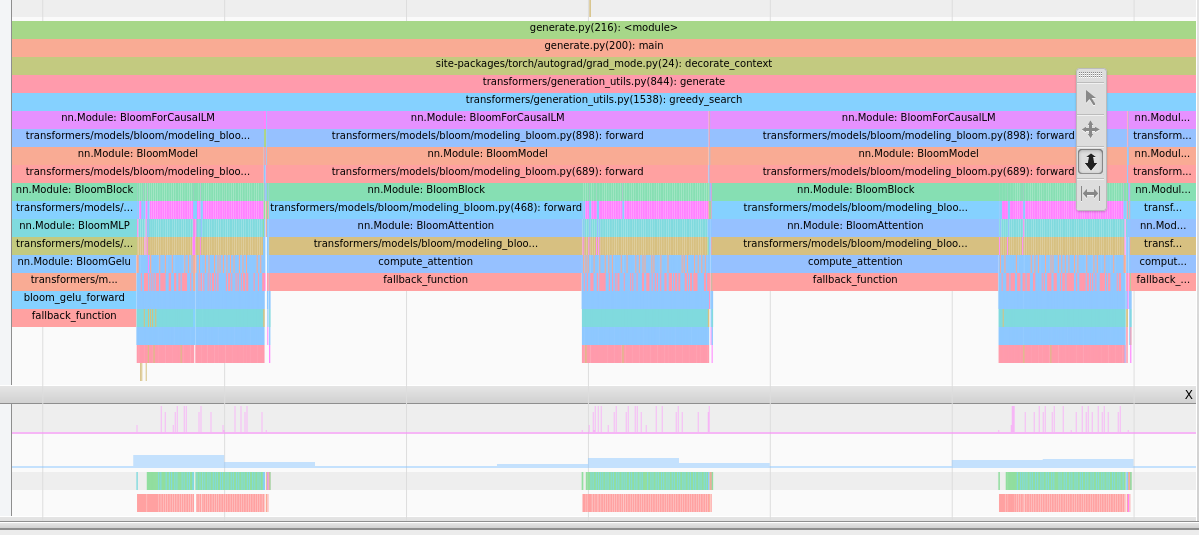
Task: Select the pointer selection mode tool
Action: [x=1091, y=97]
